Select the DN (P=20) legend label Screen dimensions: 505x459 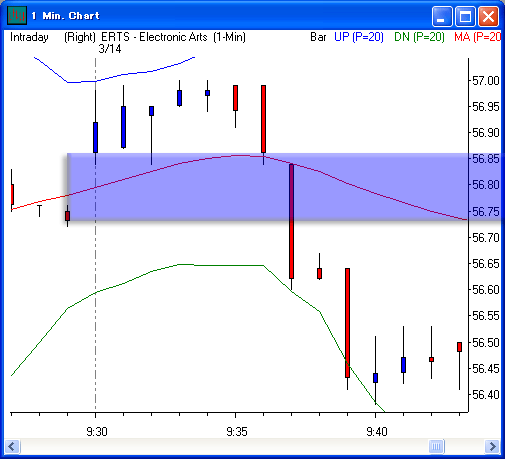(419, 37)
